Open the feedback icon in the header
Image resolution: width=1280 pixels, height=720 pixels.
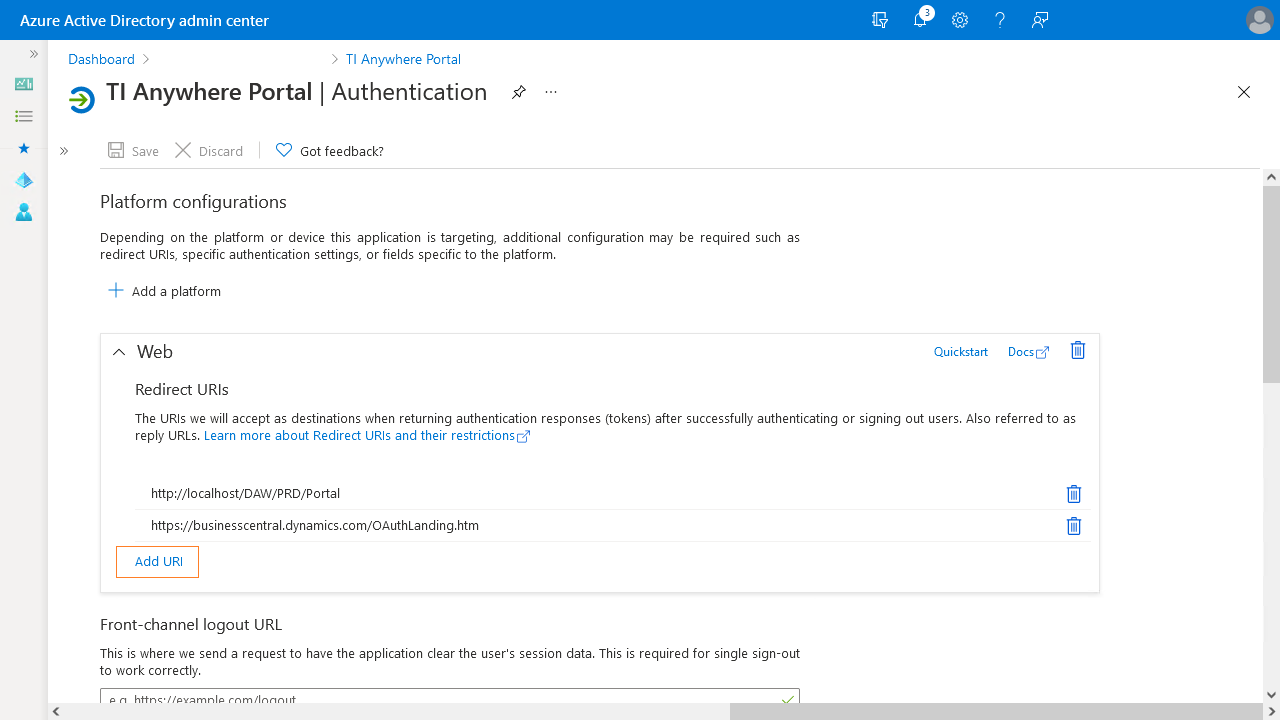tap(1040, 20)
